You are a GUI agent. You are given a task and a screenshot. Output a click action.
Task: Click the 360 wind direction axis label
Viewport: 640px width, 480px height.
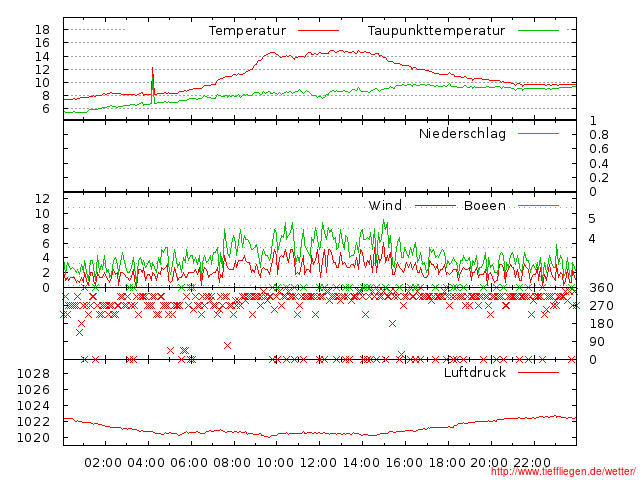[601, 288]
